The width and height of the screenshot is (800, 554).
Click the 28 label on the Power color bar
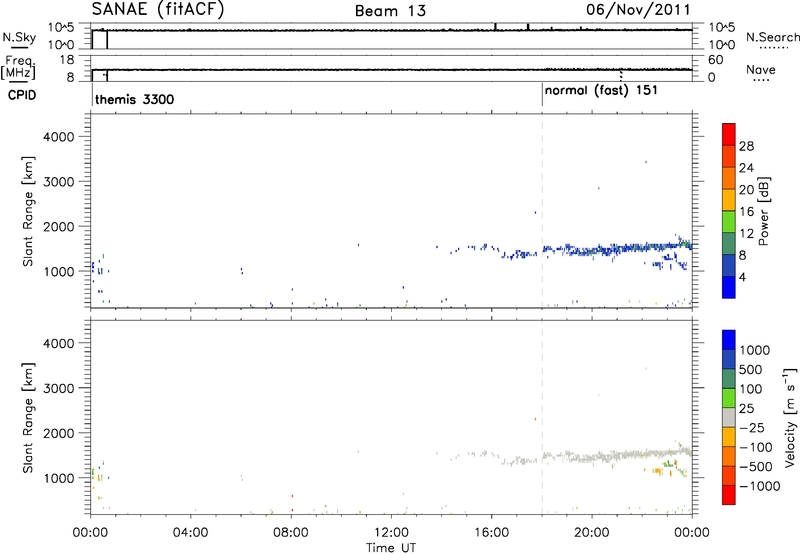point(746,146)
